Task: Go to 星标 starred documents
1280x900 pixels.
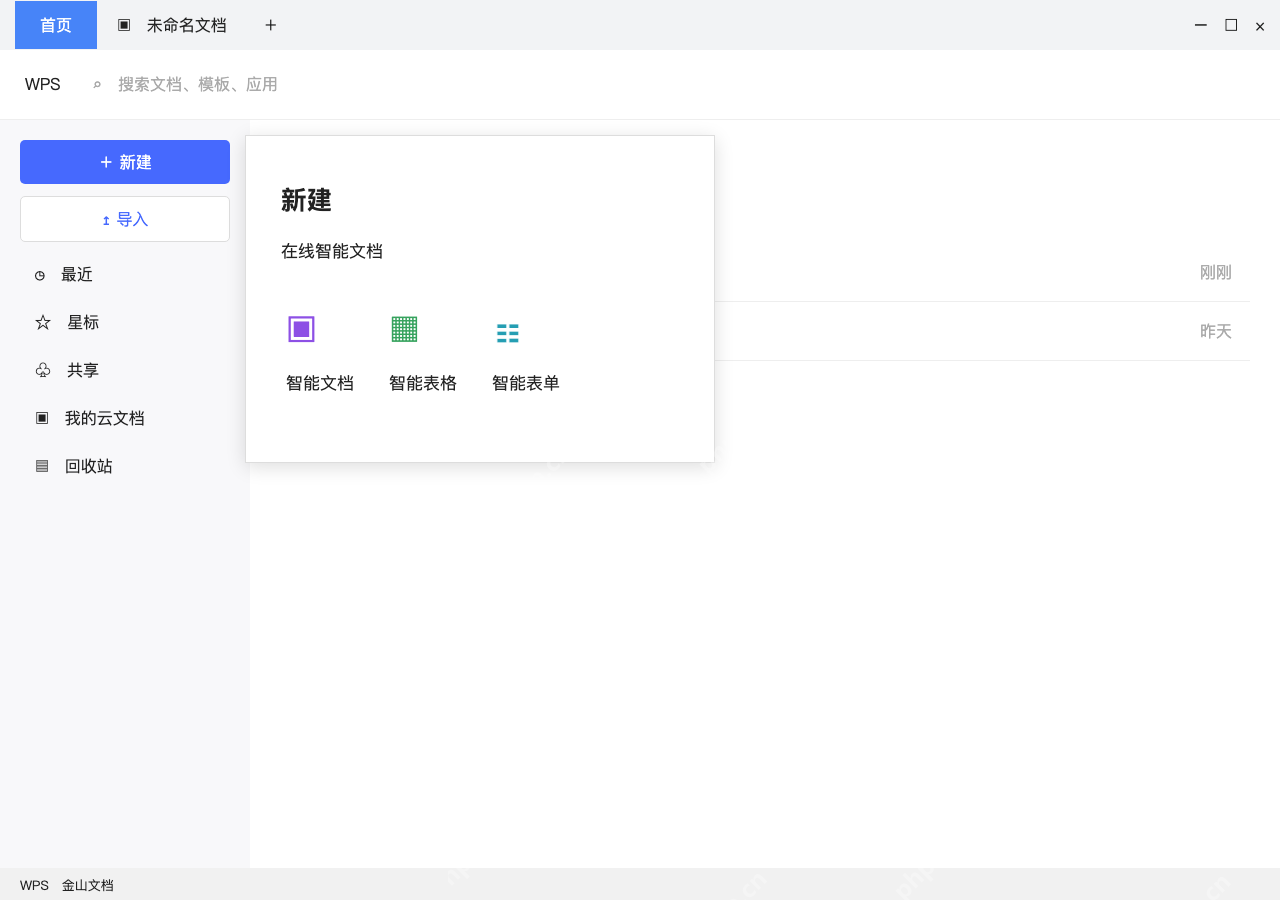Action: point(83,322)
